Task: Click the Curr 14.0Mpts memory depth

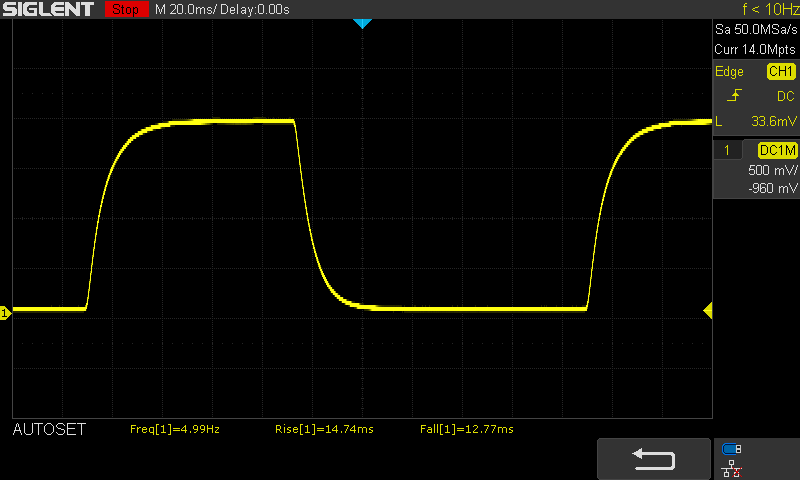Action: [755, 49]
